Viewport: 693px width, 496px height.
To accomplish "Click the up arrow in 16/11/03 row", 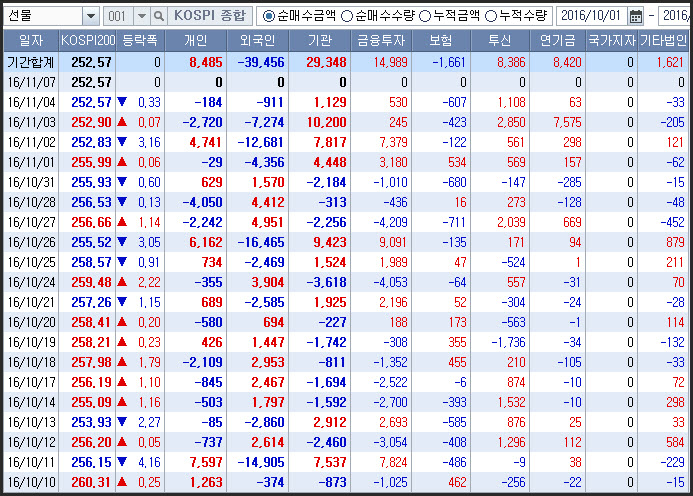I will 122,122.
